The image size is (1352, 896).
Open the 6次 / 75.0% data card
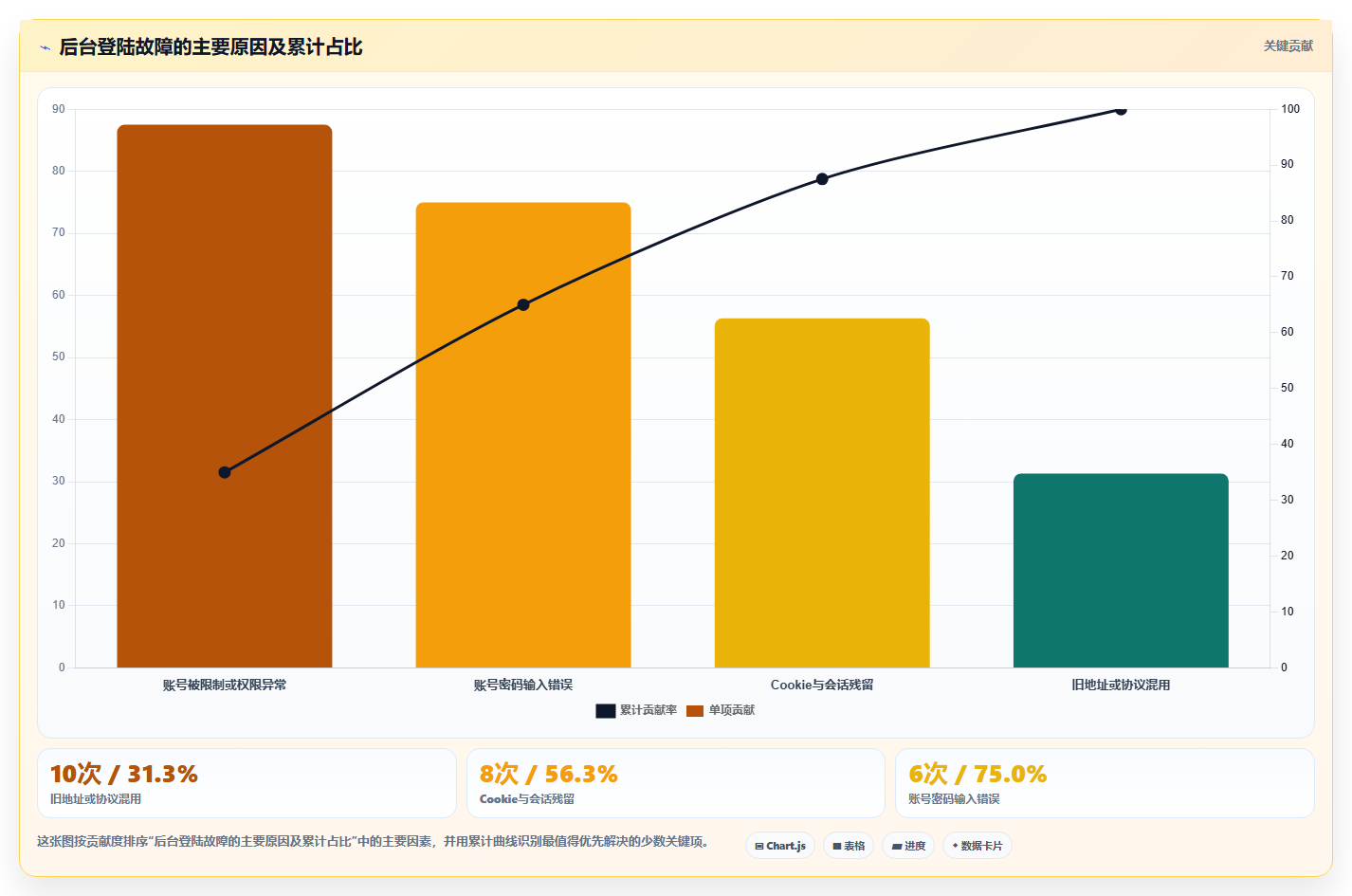(1105, 783)
